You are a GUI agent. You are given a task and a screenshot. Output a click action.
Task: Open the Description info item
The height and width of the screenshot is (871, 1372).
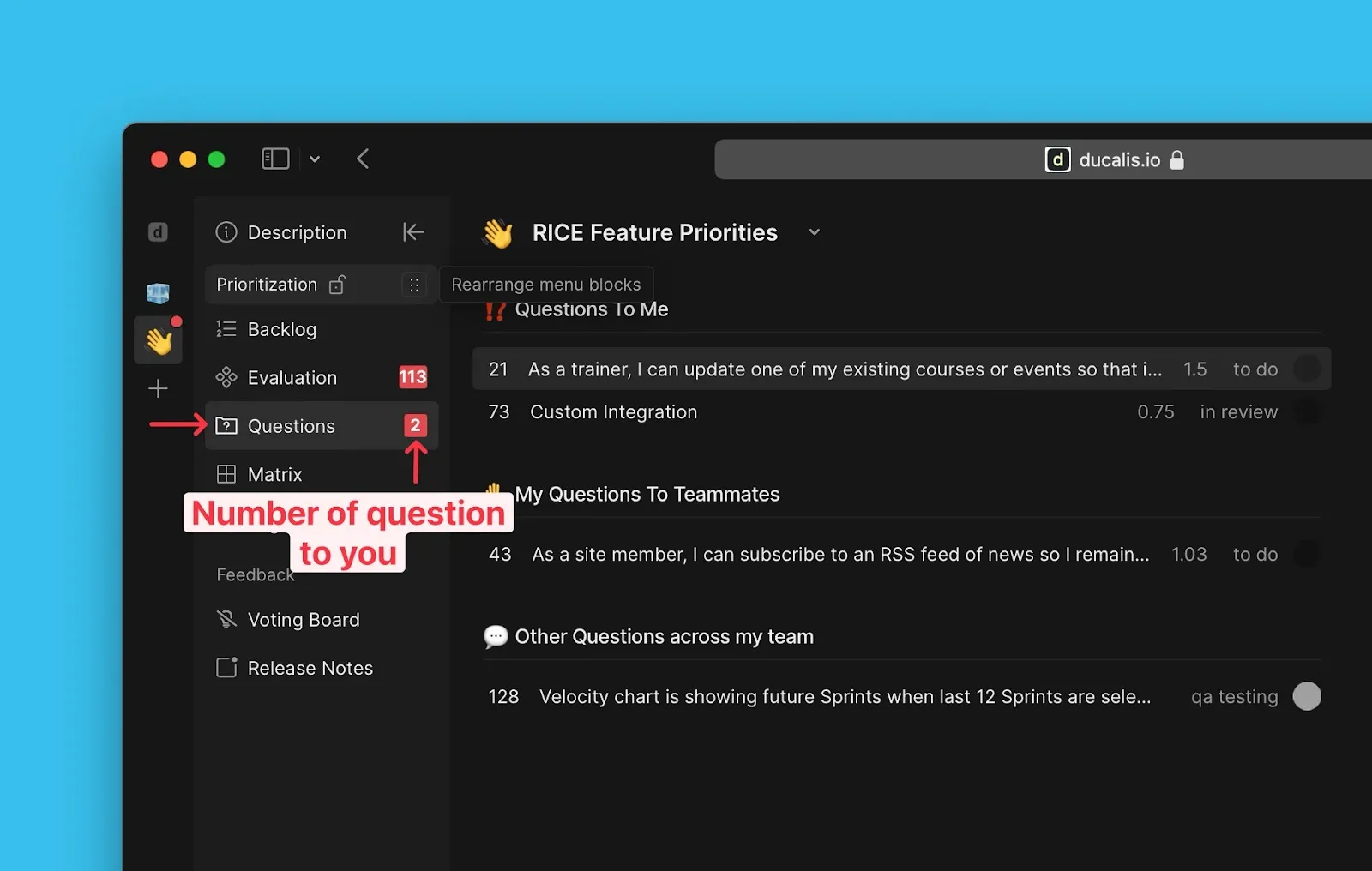(x=296, y=233)
